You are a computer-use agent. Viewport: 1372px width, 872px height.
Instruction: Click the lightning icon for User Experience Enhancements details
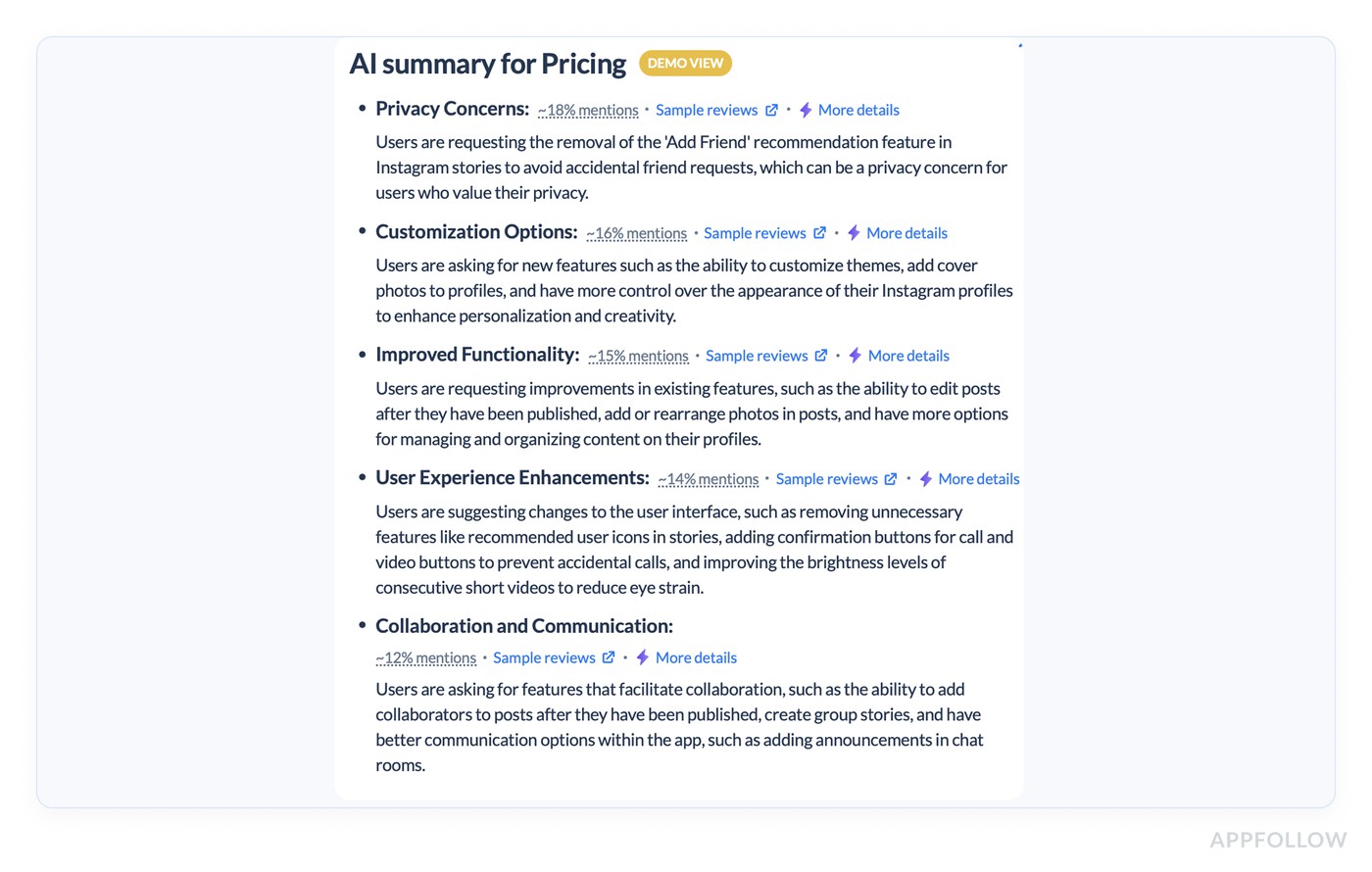[924, 478]
